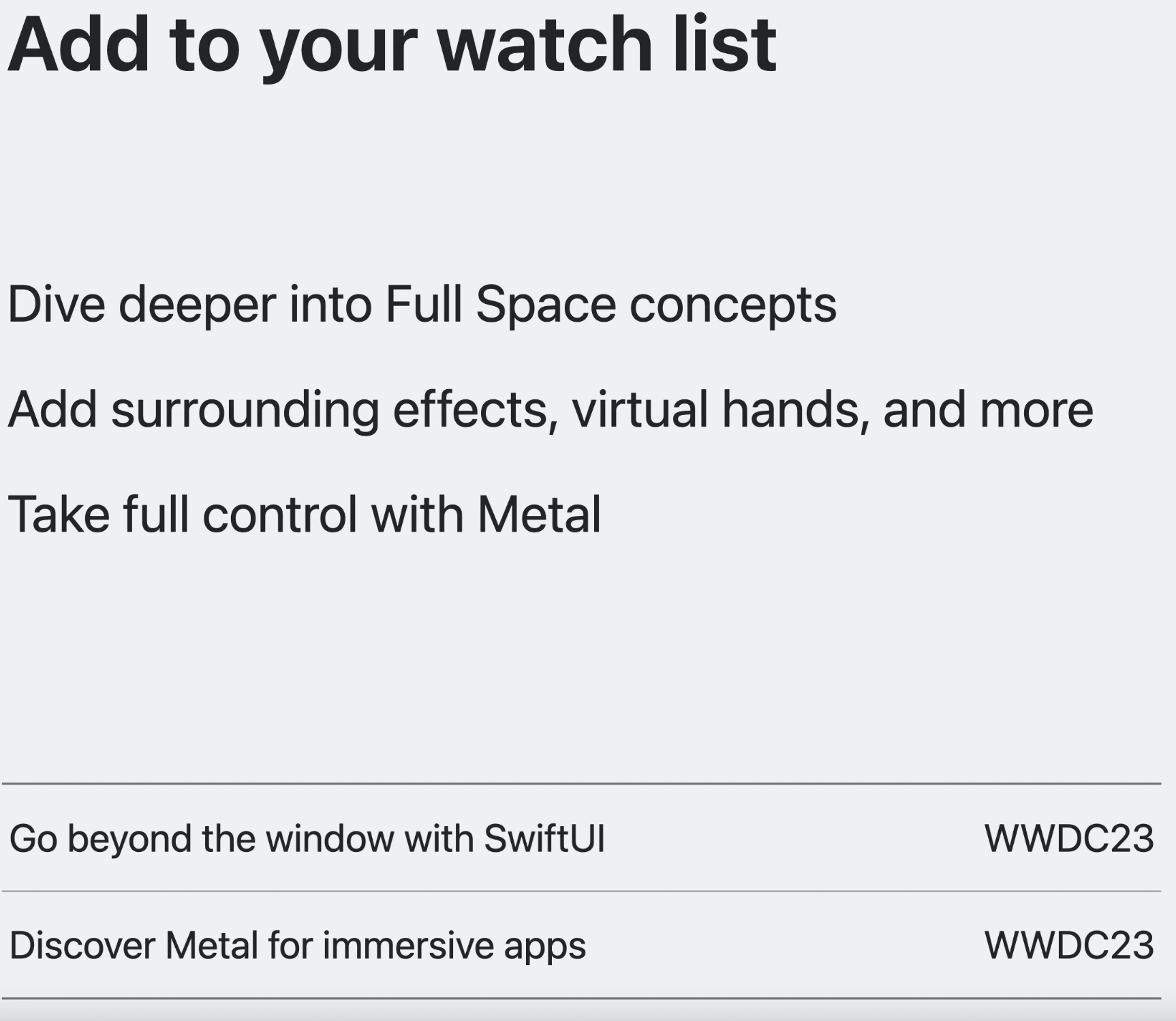Screen dimensions: 1176x1021
Task: Open the 'Go beyond the window with SwiftUI' session
Action: pyautogui.click(x=581, y=838)
